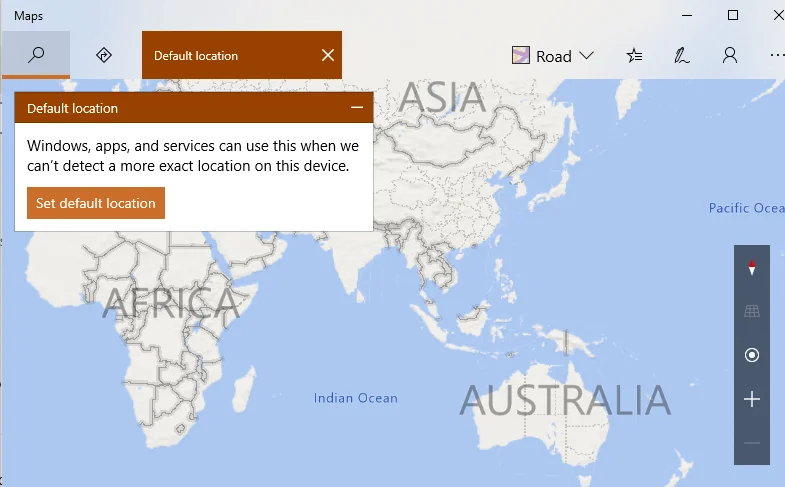Click the Indian Ocean map label
785x487 pixels.
(x=355, y=398)
